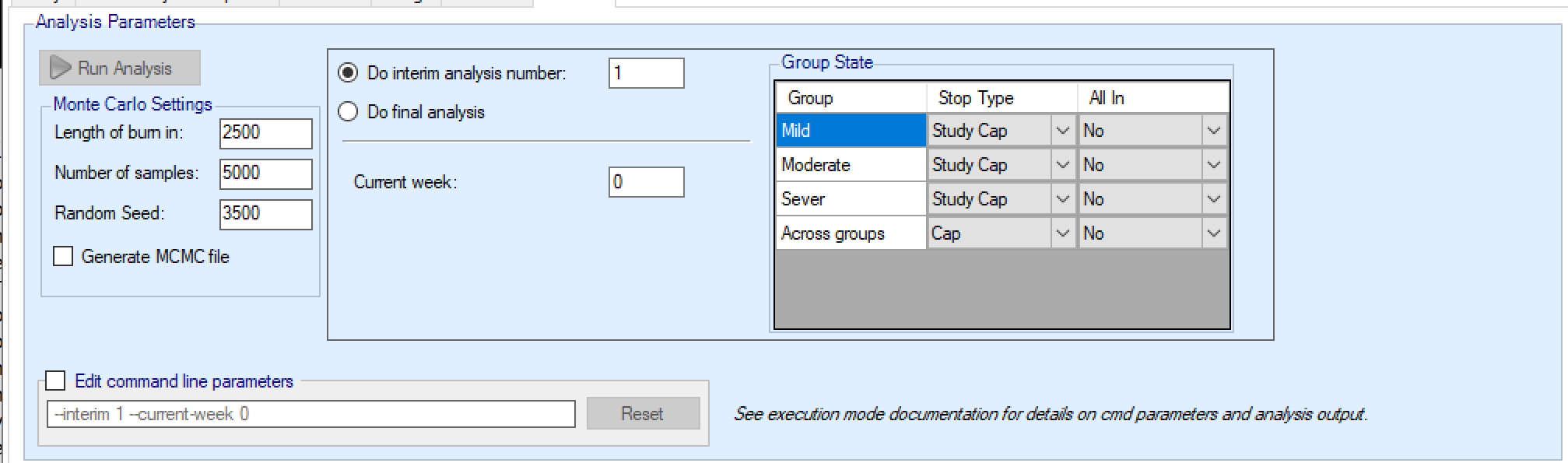Image resolution: width=1568 pixels, height=463 pixels.
Task: Open All In dropdown for Across groups
Action: 1213,233
